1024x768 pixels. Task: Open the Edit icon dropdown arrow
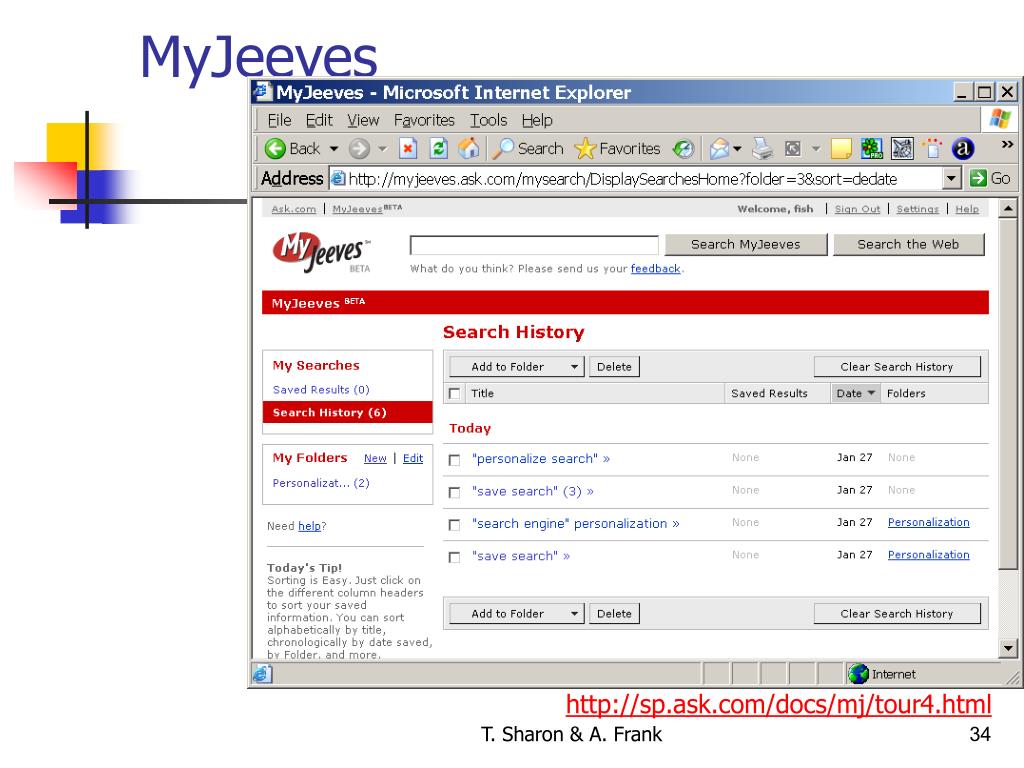click(x=816, y=149)
